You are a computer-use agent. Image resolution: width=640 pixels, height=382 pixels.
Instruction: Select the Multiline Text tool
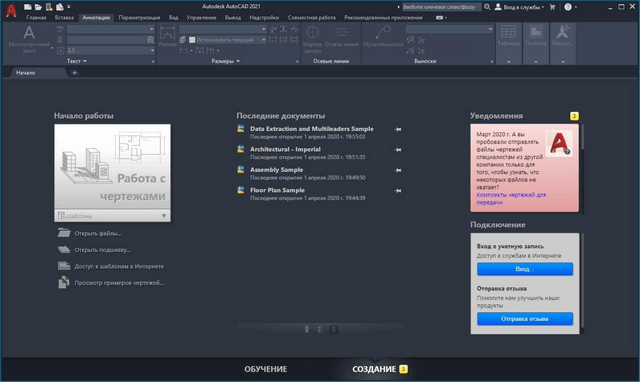29,39
